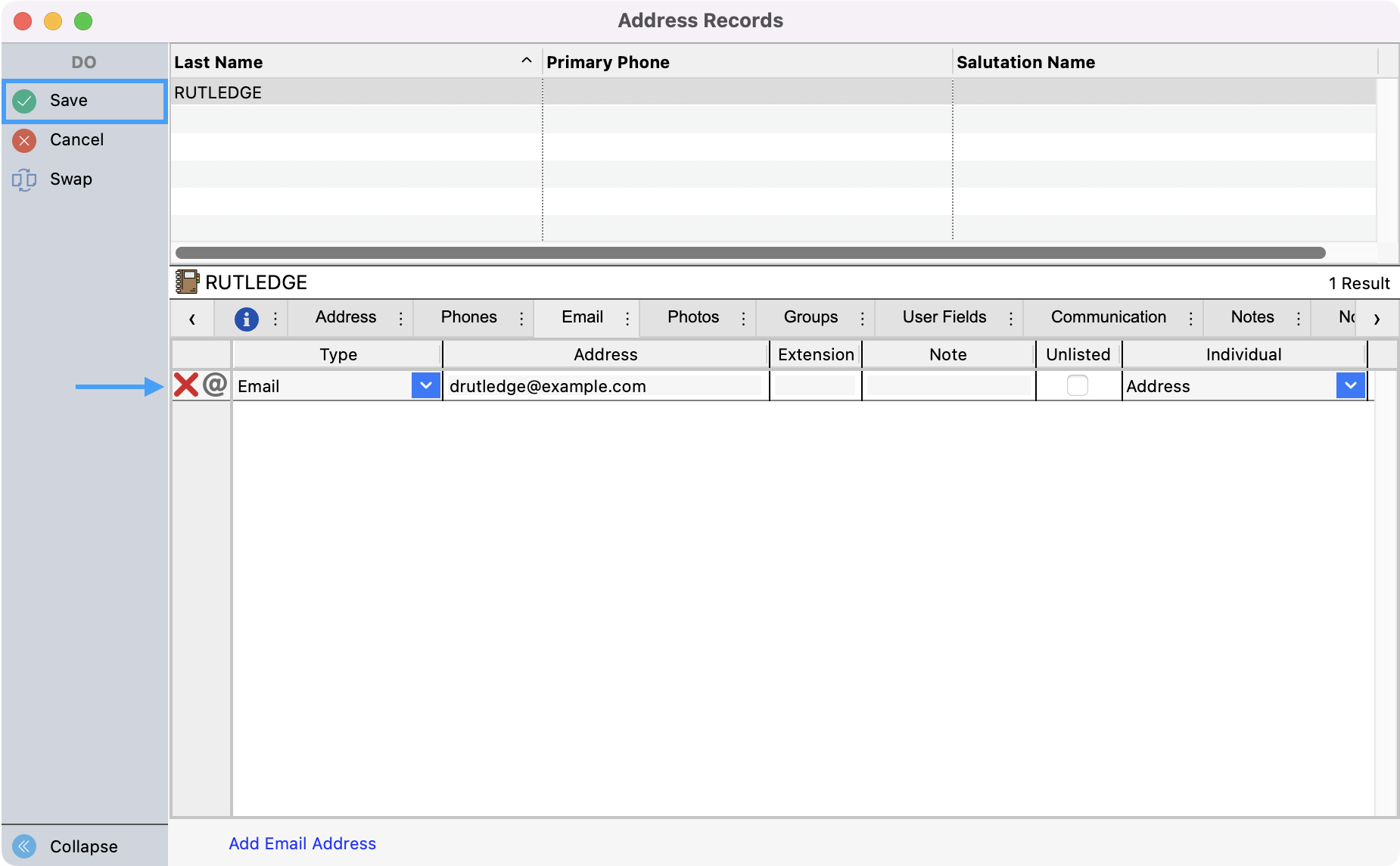Open the email Type dropdown

tap(426, 385)
